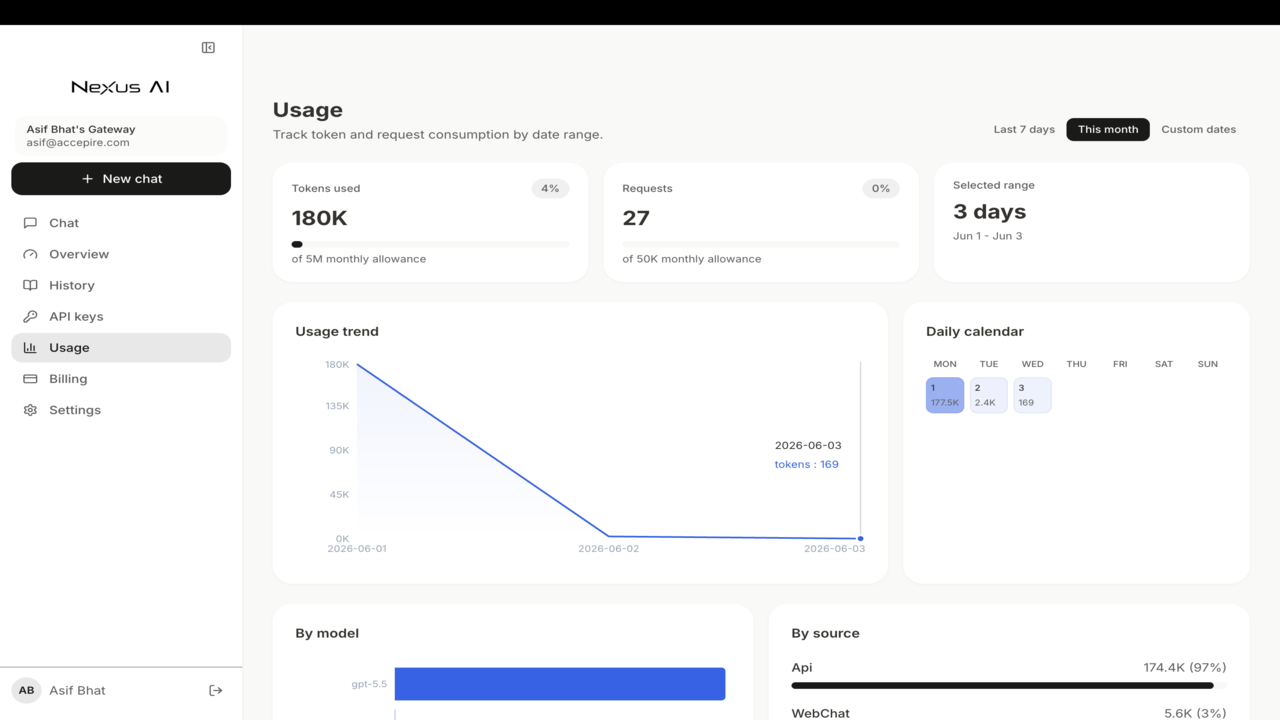The width and height of the screenshot is (1280, 720).
Task: Click the AB avatar circle
Action: (x=26, y=690)
